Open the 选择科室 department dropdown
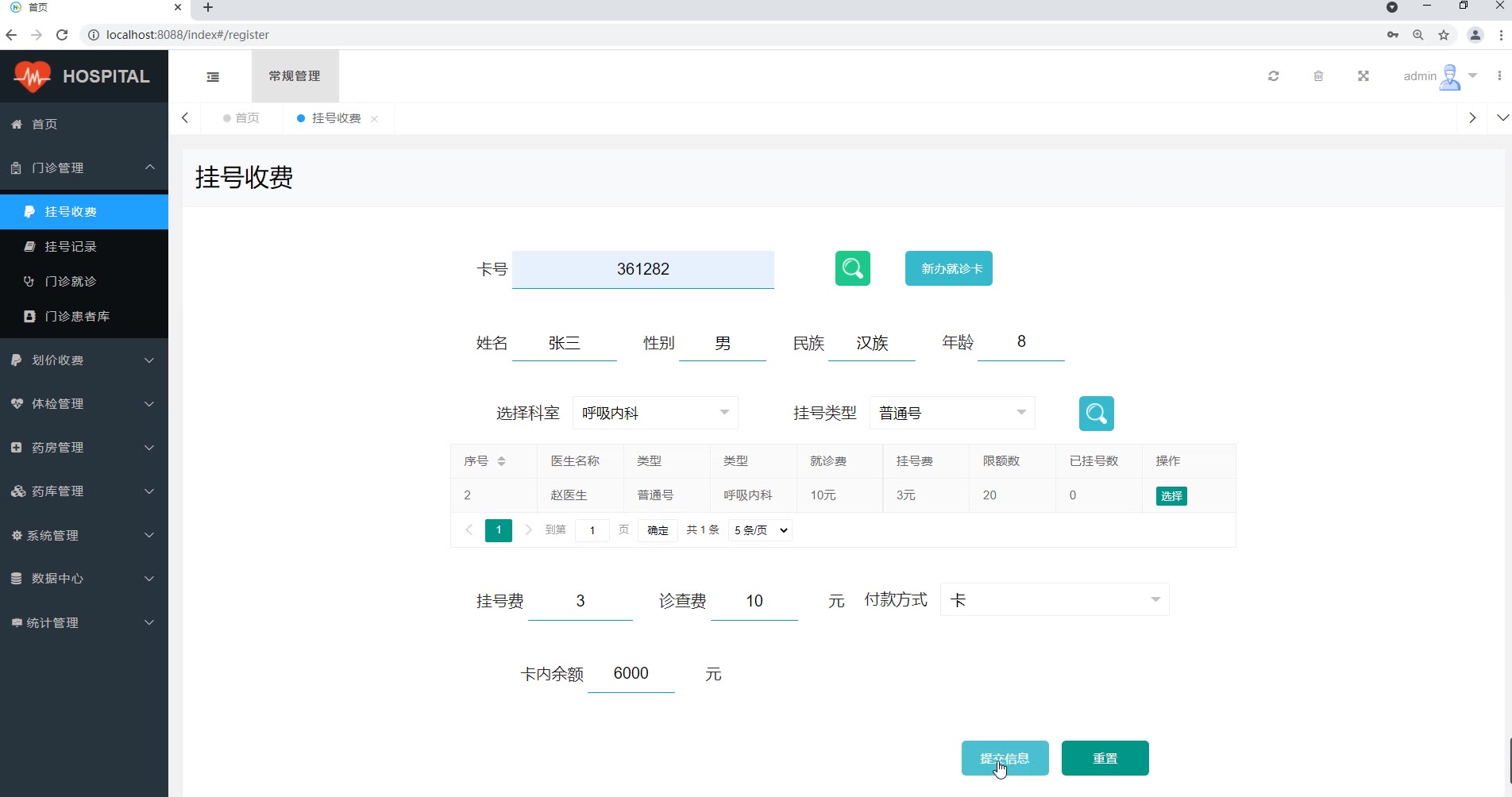 pos(654,413)
